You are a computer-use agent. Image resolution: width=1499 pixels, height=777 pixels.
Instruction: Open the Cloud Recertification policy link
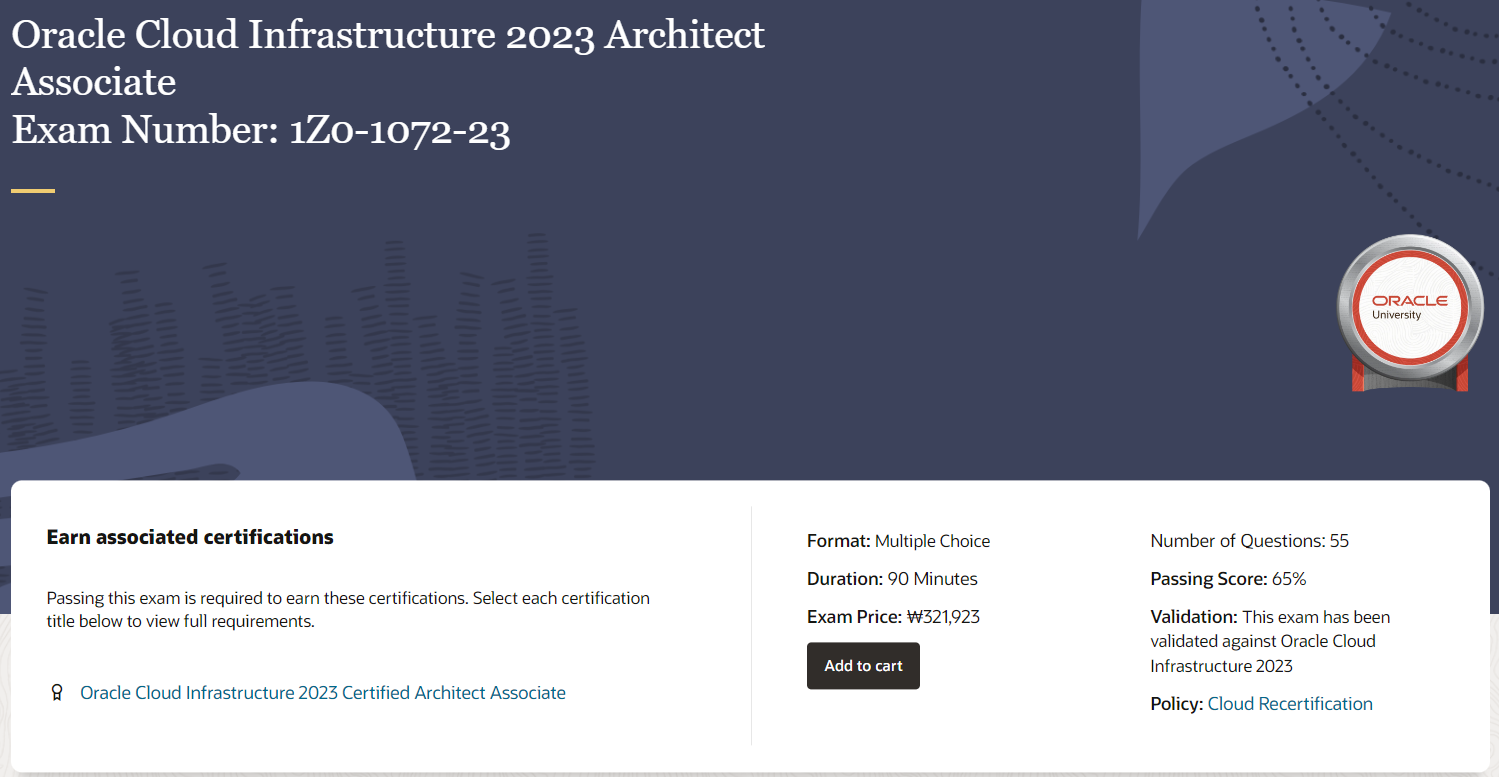[x=1290, y=704]
